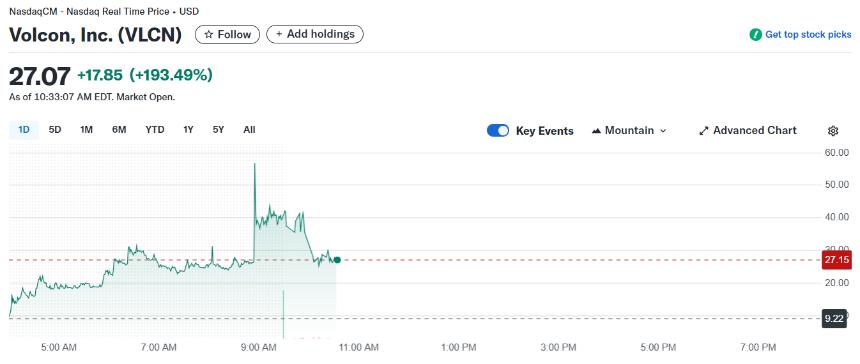
Task: Click the Volcon, Inc. (VLCN) title
Action: (95, 35)
